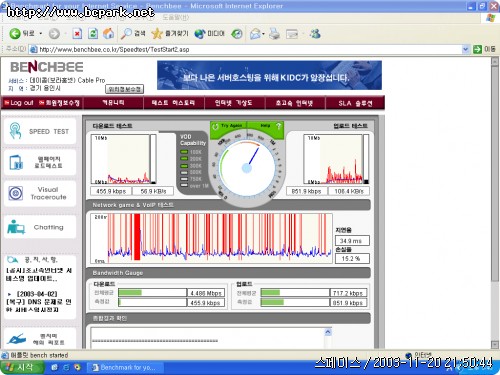
Task: Open Mail button dropdown arrow
Action: [263, 34]
